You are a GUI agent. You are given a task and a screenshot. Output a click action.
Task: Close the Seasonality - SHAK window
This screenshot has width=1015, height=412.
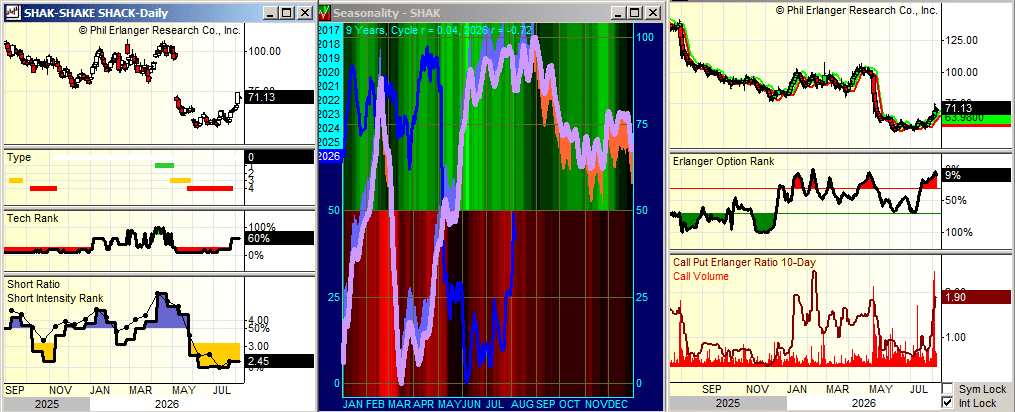point(651,12)
